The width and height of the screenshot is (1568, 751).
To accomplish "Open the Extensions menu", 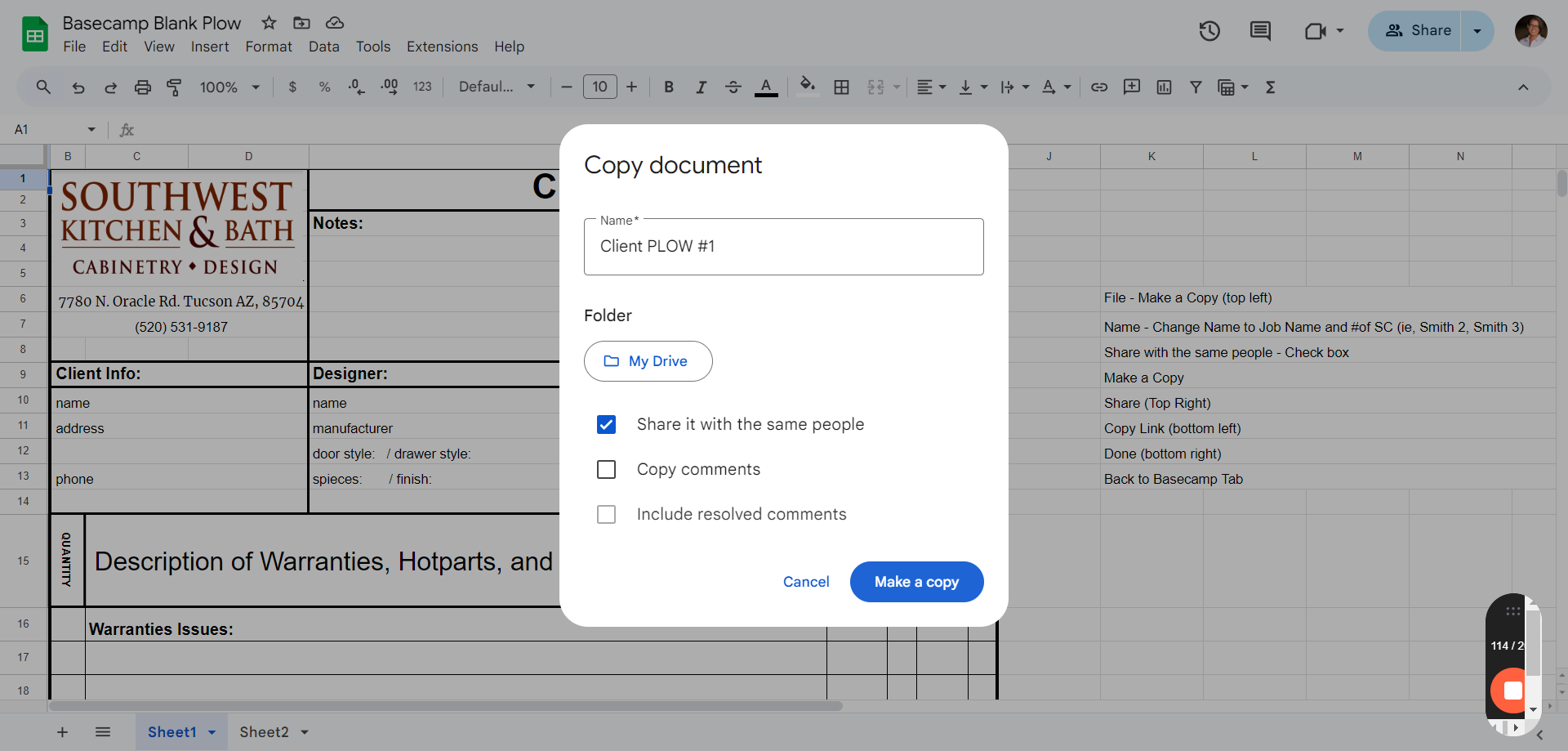I will [443, 47].
